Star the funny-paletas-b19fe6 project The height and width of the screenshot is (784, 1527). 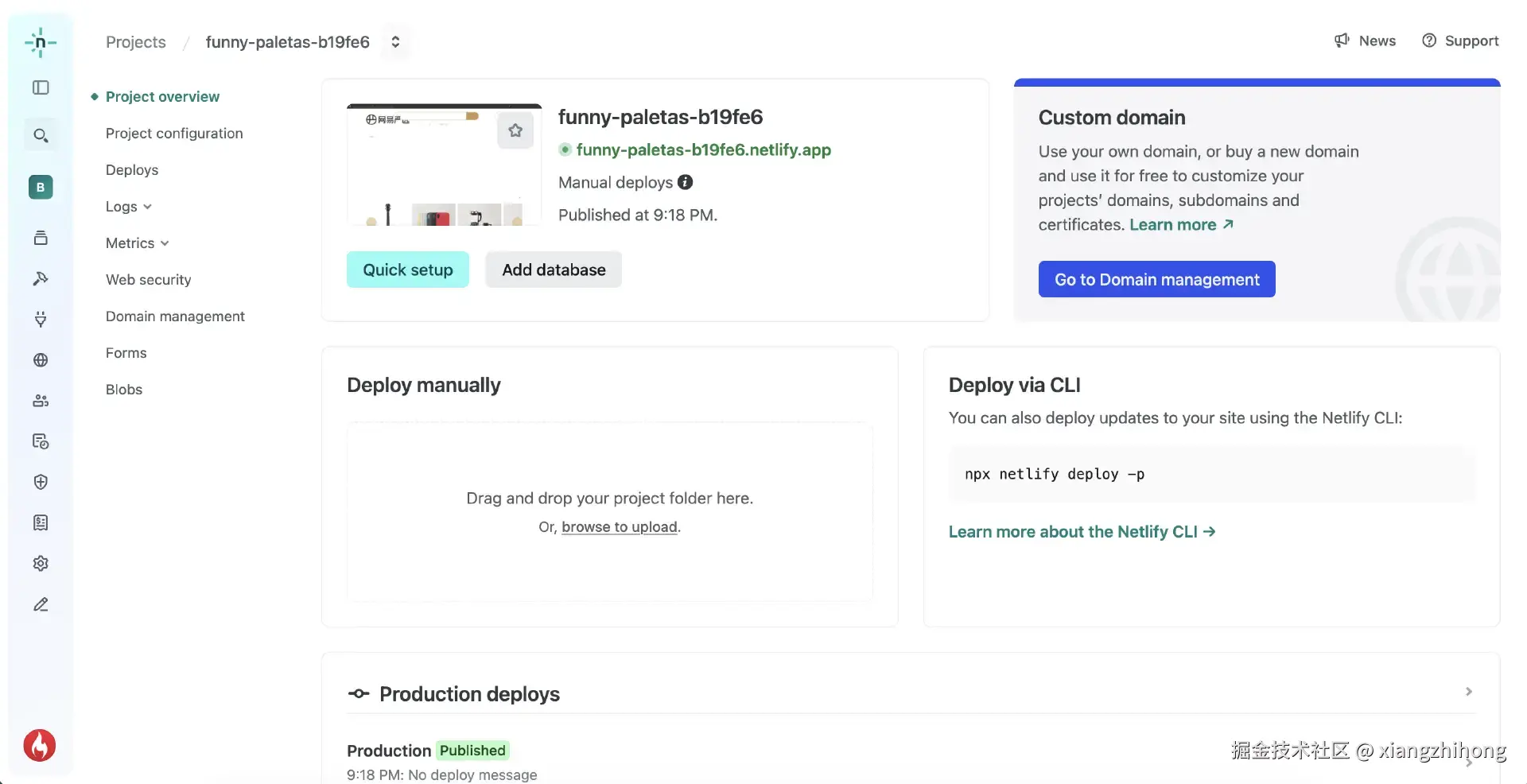(x=515, y=130)
